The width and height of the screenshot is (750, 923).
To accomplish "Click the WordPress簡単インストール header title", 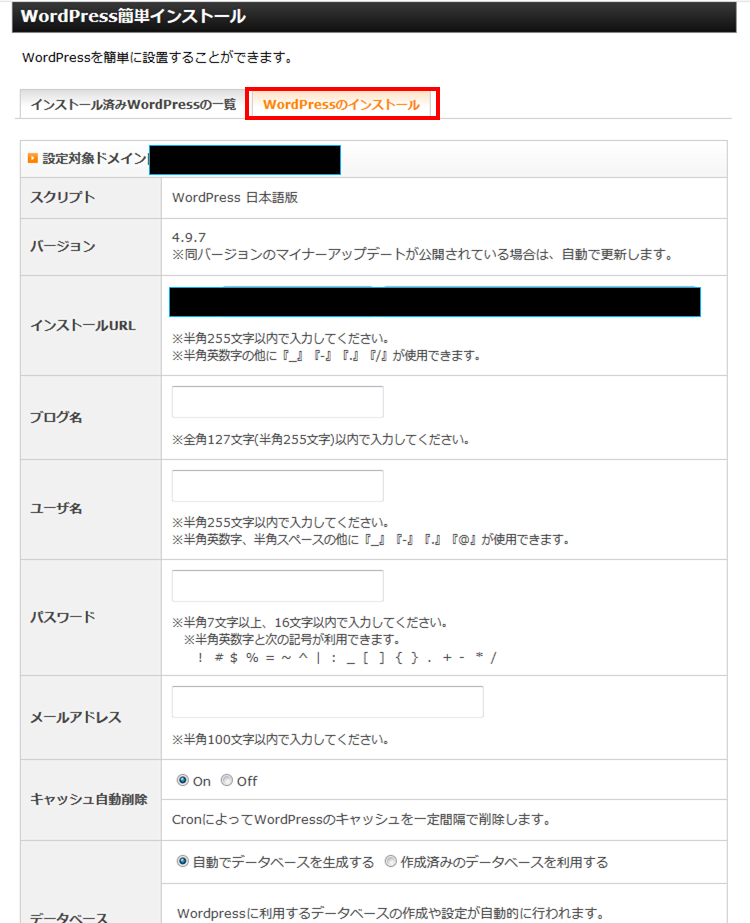I will tap(134, 16).
